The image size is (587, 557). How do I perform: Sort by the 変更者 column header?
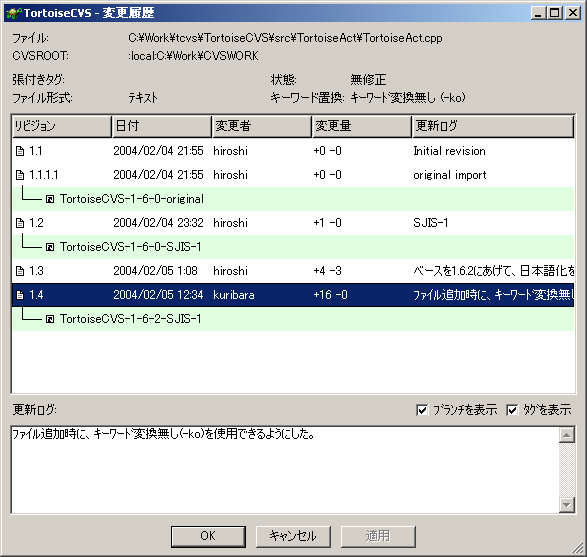262,126
